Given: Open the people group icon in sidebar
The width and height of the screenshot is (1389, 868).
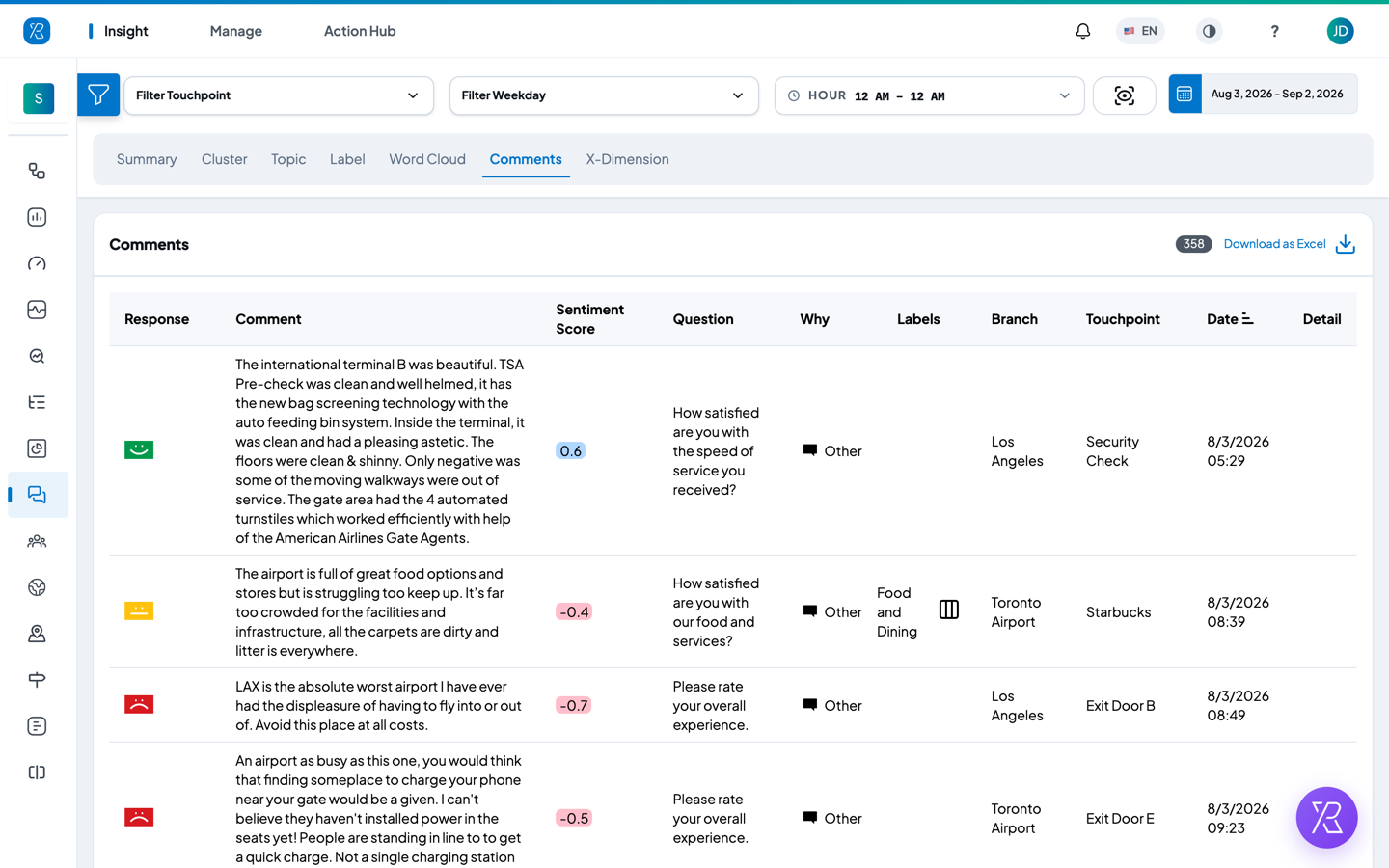Looking at the screenshot, I should [37, 541].
